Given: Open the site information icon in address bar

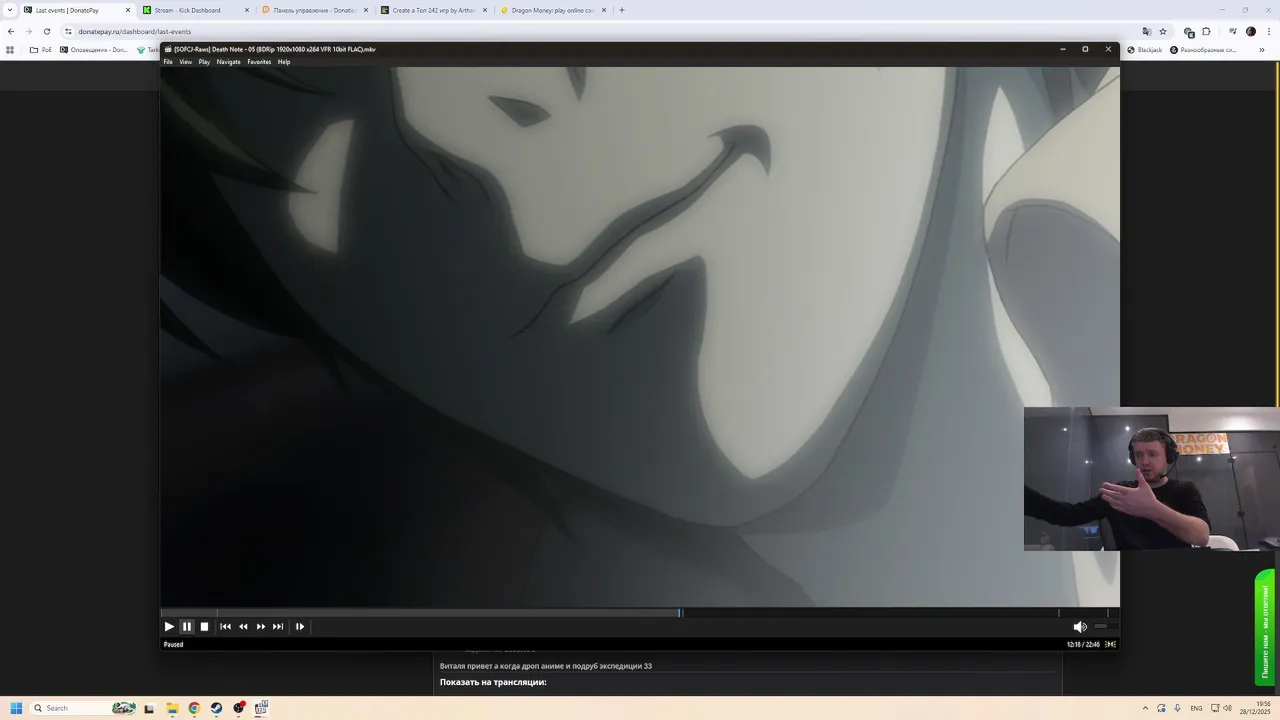Looking at the screenshot, I should pos(68,31).
